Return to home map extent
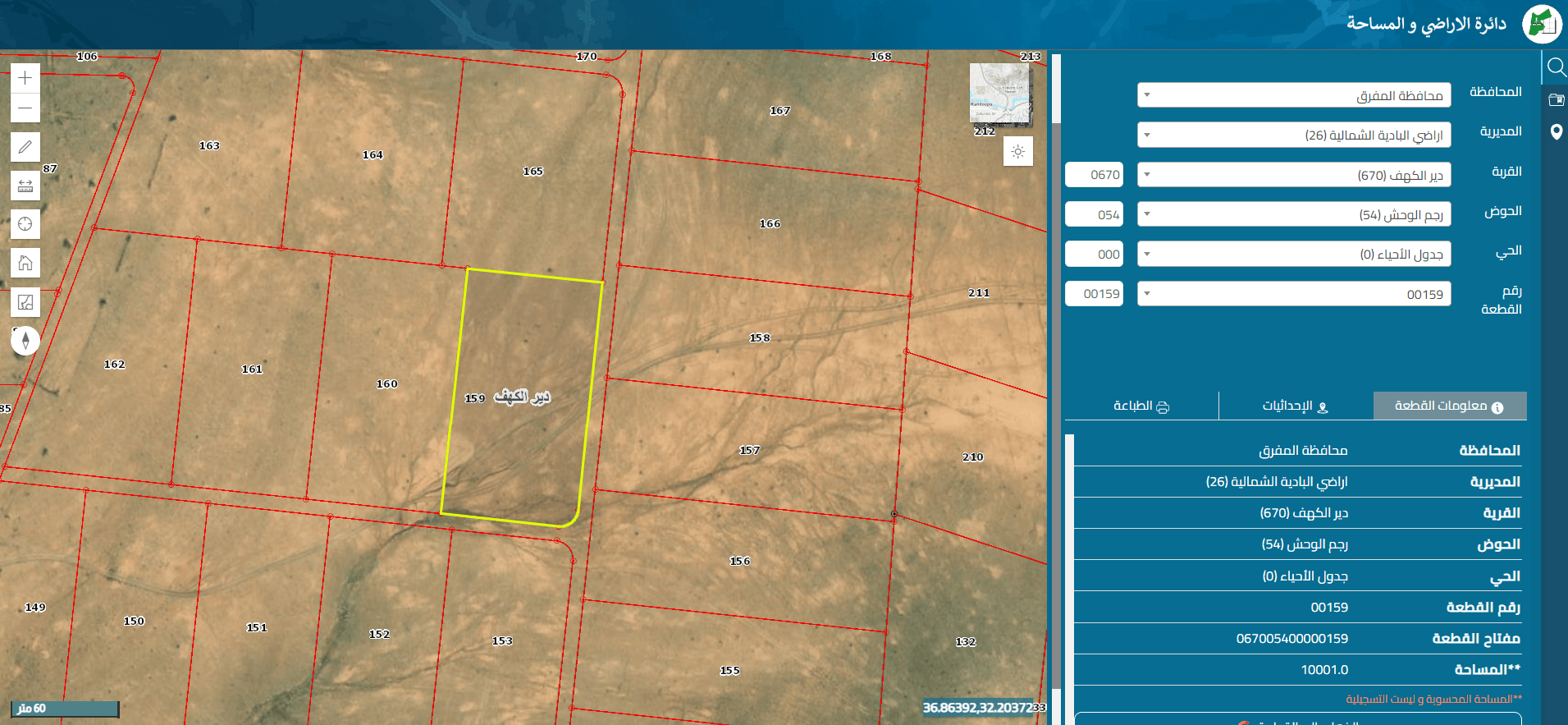 click(25, 263)
